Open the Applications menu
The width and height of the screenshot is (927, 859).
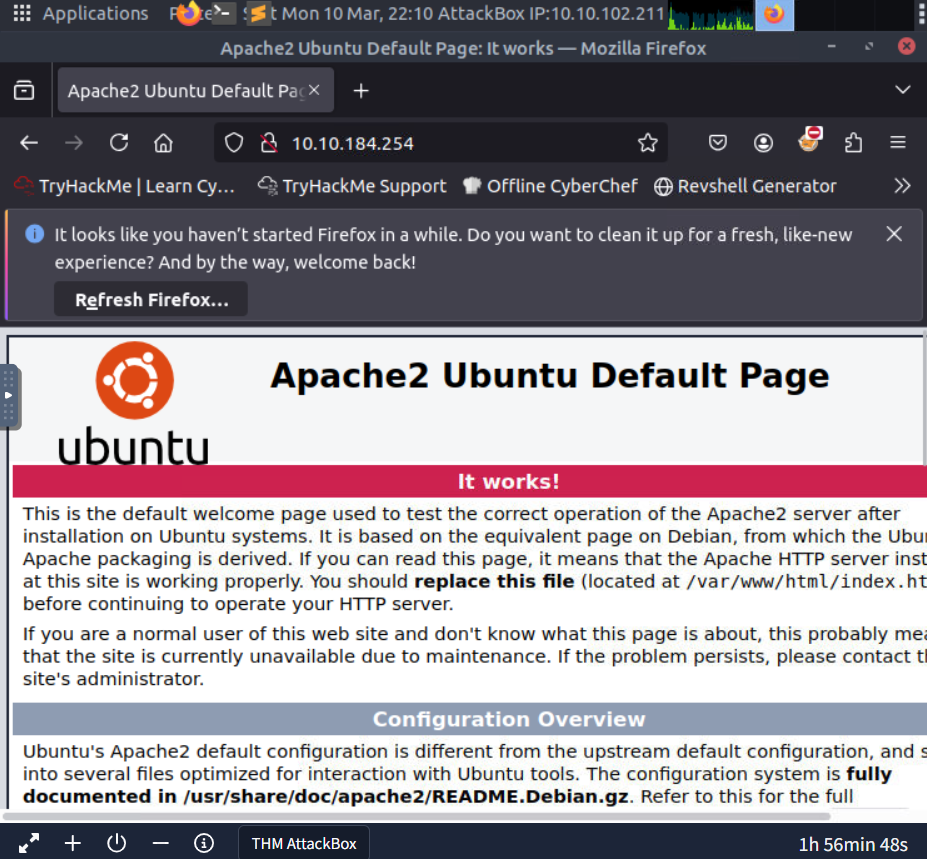pos(80,14)
